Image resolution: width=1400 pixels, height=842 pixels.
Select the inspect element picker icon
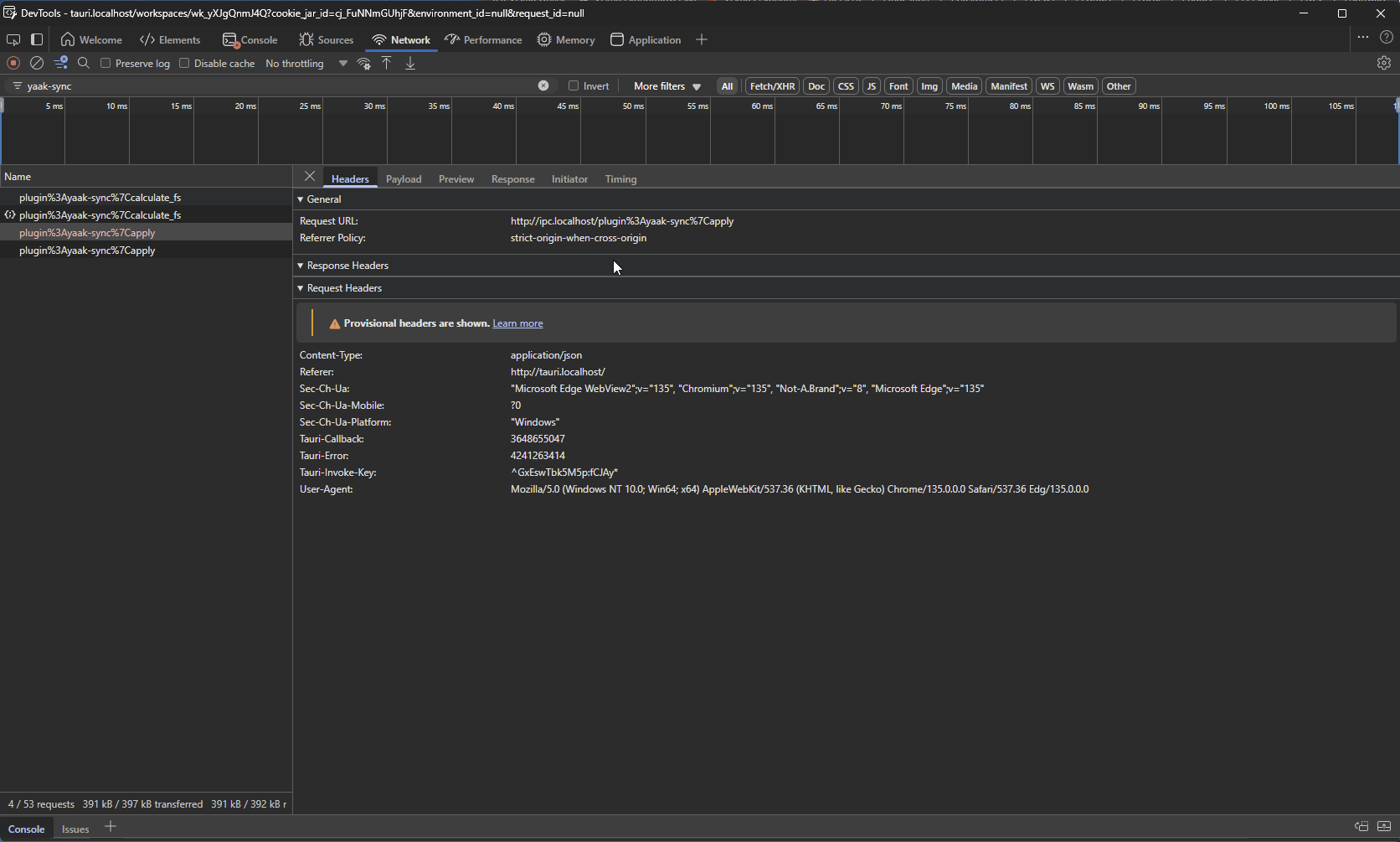click(x=13, y=39)
